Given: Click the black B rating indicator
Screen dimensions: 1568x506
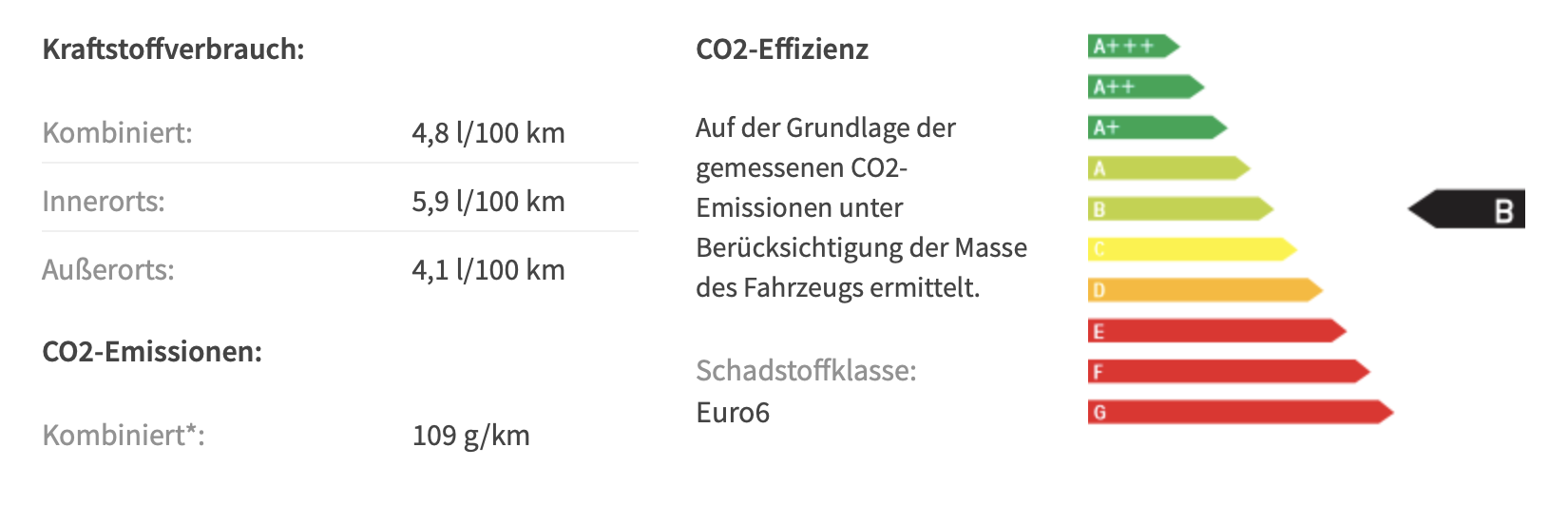Looking at the screenshot, I should [1466, 209].
